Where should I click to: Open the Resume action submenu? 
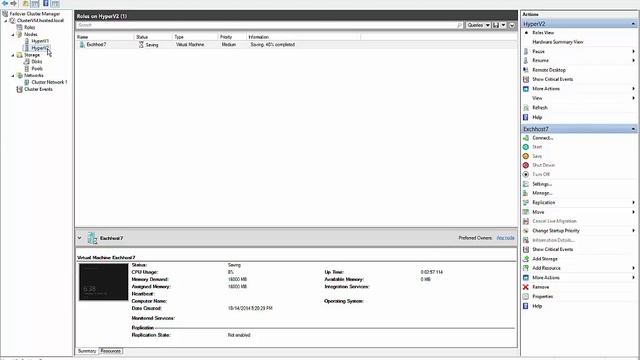pyautogui.click(x=633, y=60)
